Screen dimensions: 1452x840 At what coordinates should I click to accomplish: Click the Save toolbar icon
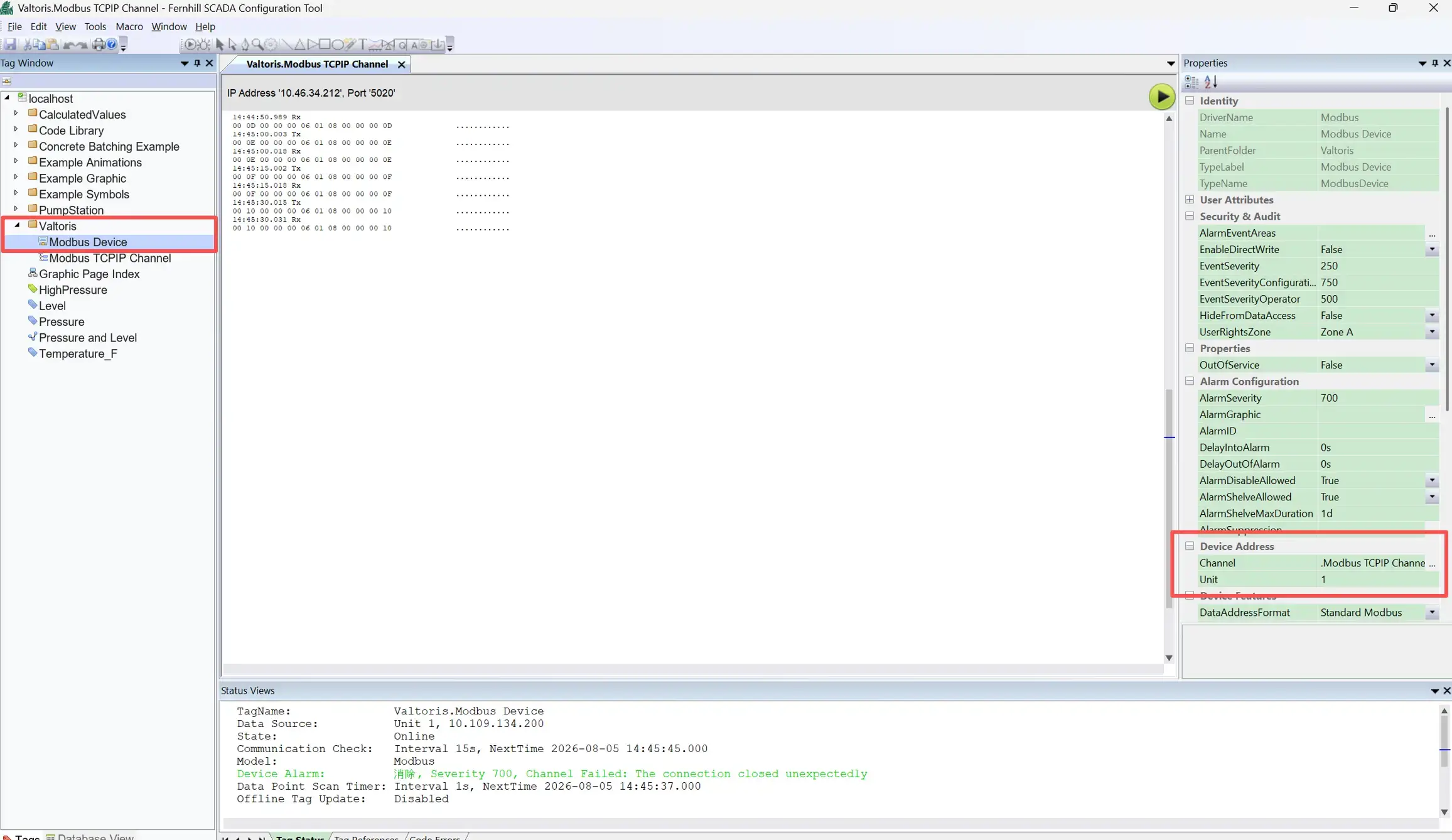point(10,44)
